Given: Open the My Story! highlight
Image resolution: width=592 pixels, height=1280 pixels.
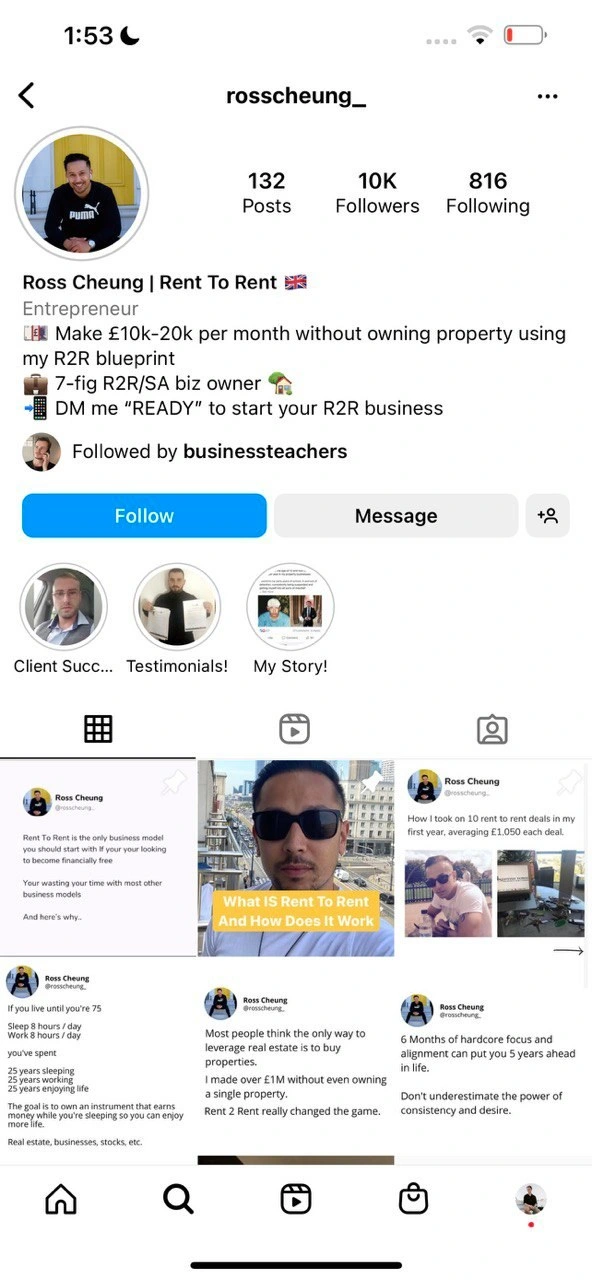Looking at the screenshot, I should tap(290, 619).
